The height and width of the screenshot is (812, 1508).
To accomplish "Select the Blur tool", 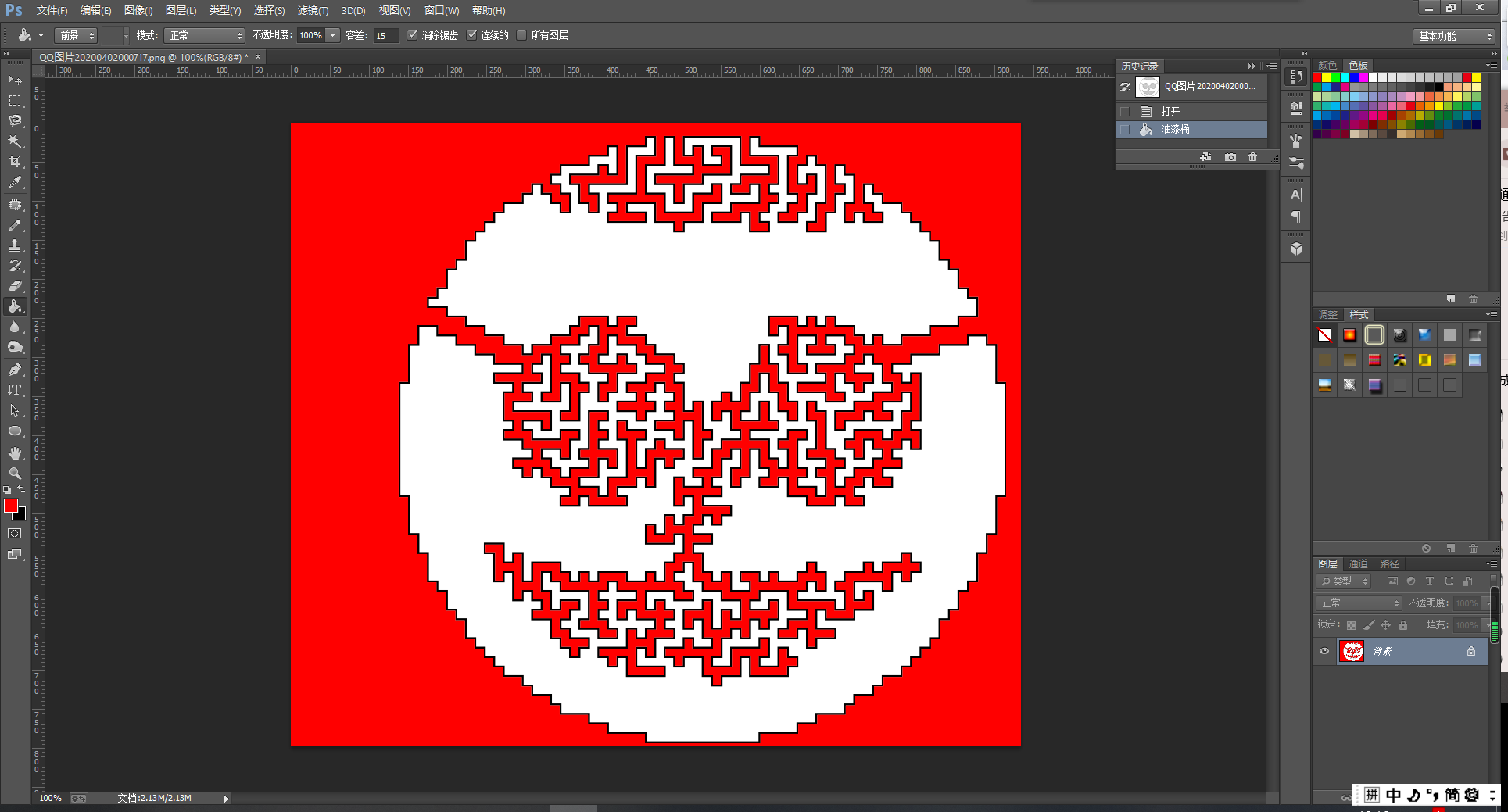I will 15,327.
